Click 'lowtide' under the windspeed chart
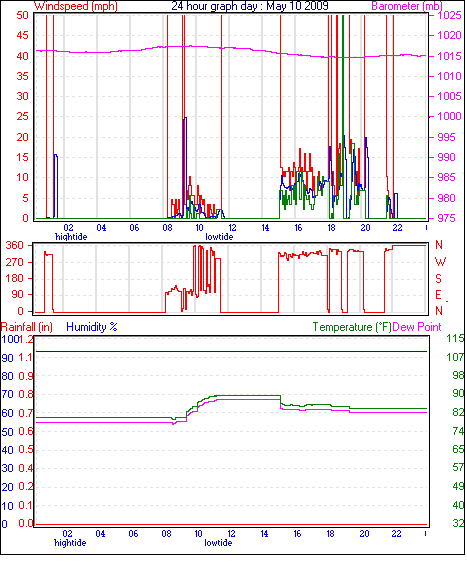This screenshot has width=467, height=566. [219, 237]
